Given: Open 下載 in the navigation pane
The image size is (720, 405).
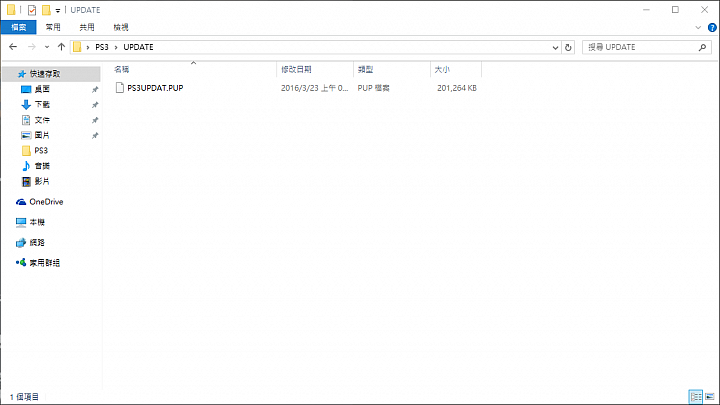Looking at the screenshot, I should (42, 105).
